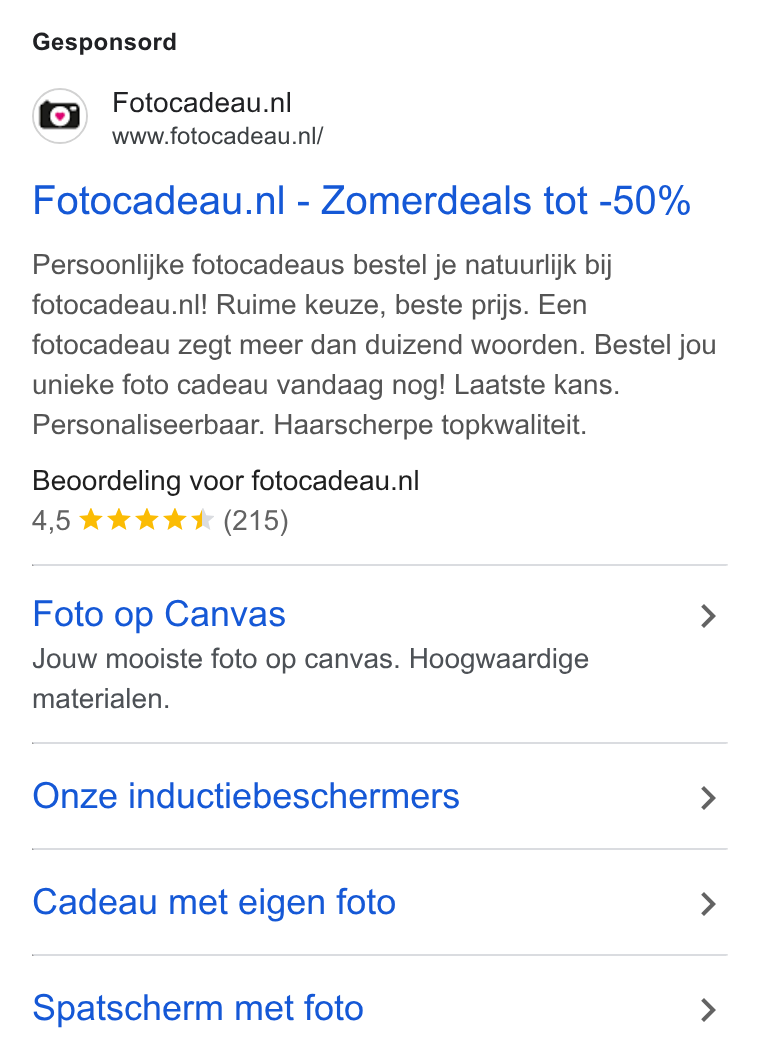
Task: Click the arrow next to Cadeau met eigen foto
Action: coord(708,904)
